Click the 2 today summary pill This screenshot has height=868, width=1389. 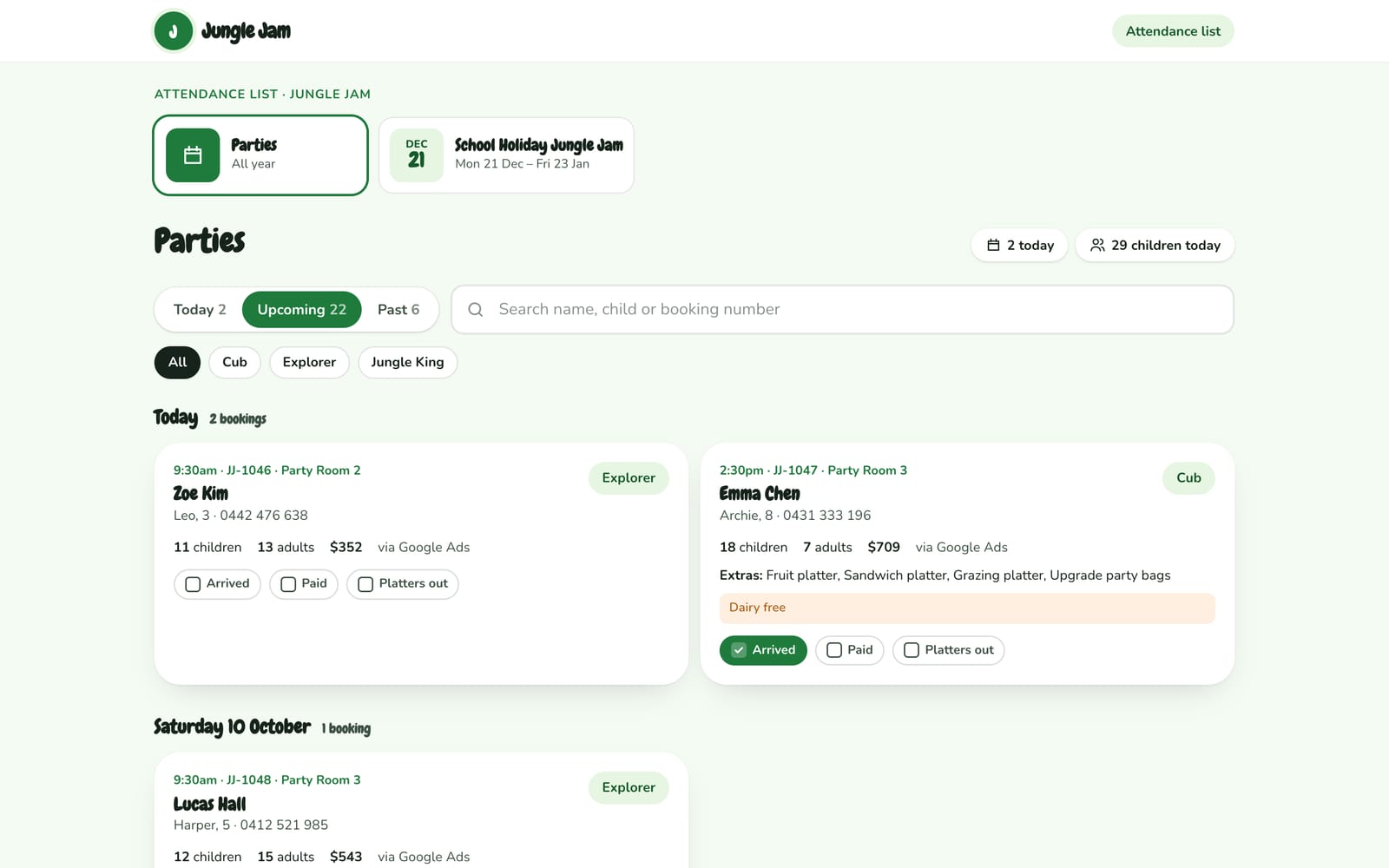(1019, 246)
